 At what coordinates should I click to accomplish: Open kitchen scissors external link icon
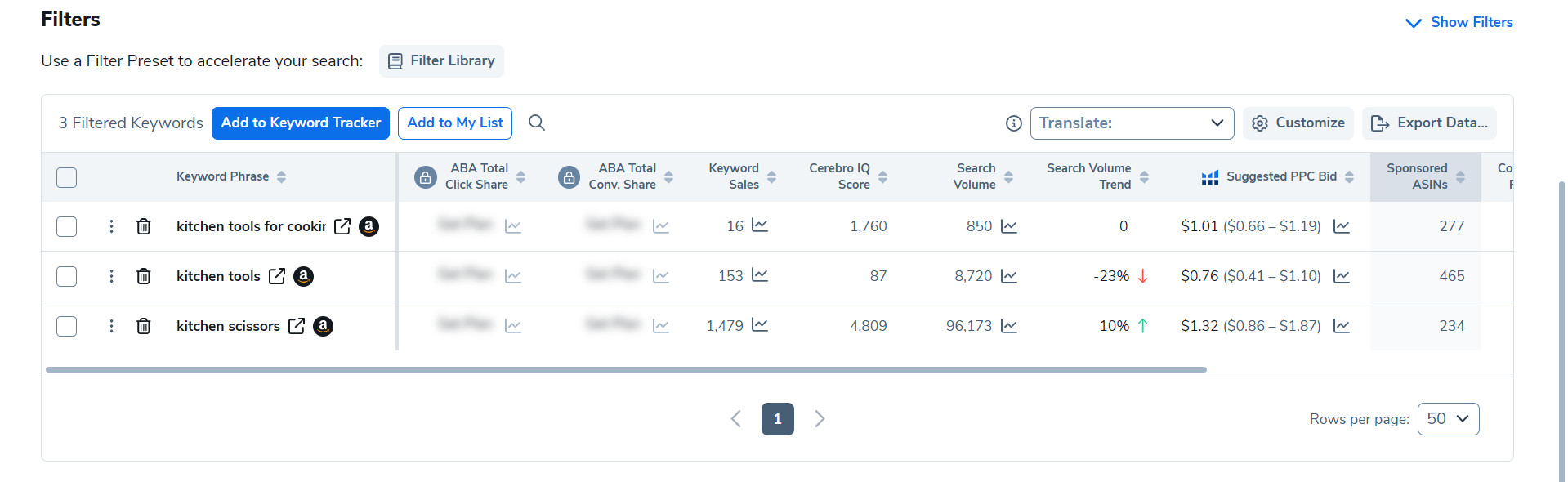coord(297,326)
